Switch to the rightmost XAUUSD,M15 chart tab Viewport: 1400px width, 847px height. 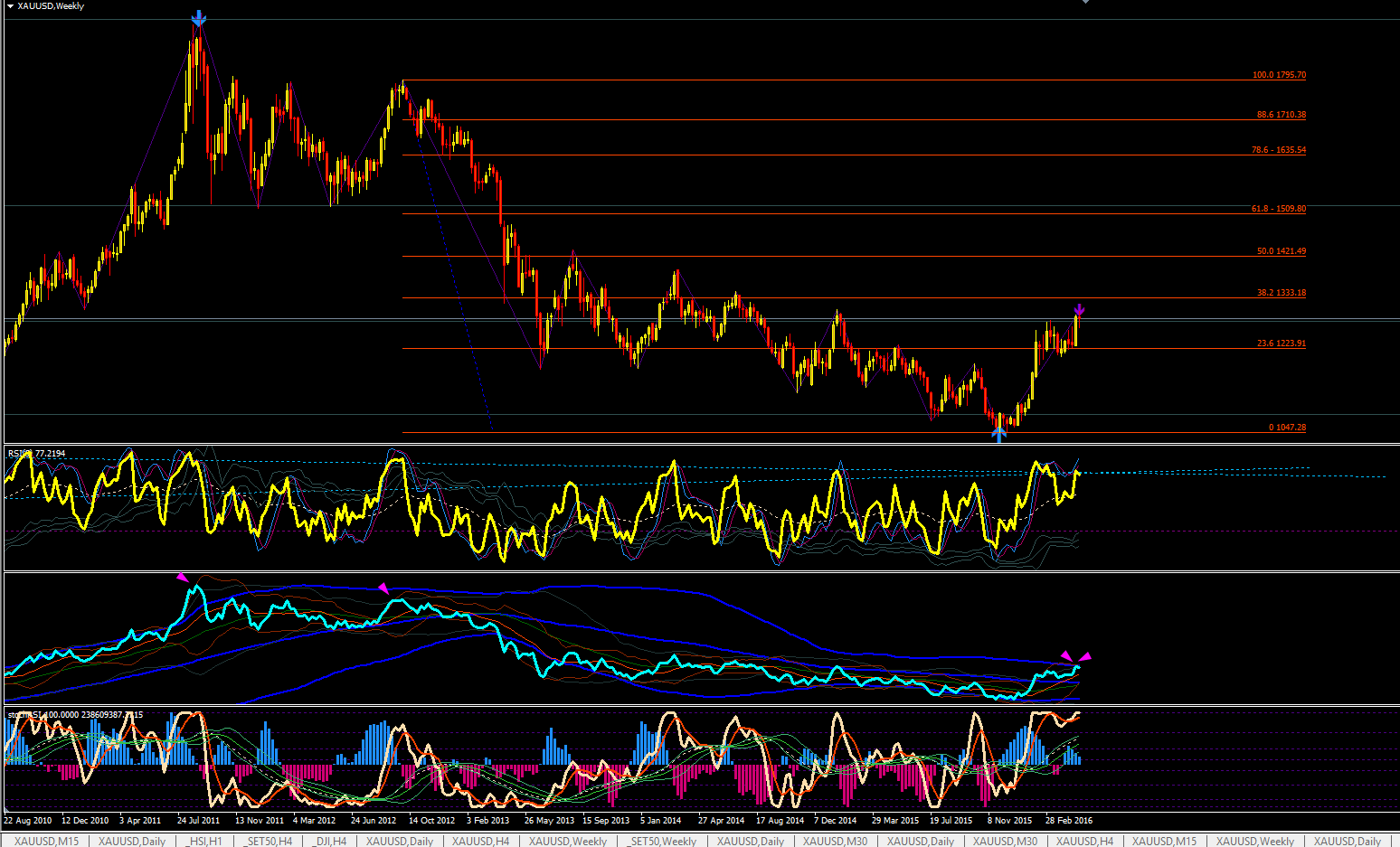(x=1164, y=841)
